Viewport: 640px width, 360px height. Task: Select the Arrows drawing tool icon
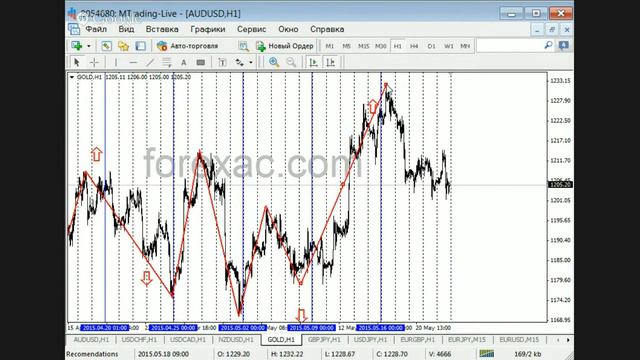click(240, 62)
